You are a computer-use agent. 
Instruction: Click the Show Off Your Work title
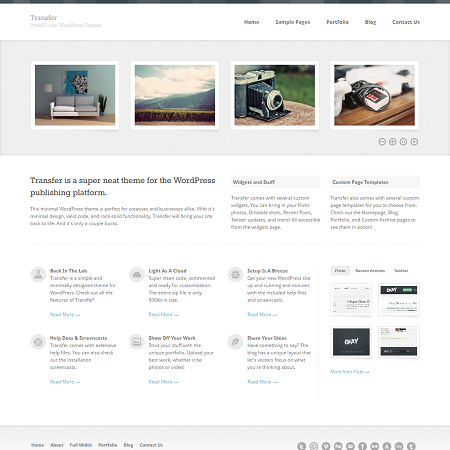(172, 338)
